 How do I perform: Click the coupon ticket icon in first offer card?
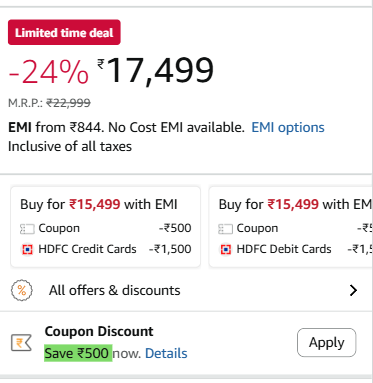click(x=27, y=229)
